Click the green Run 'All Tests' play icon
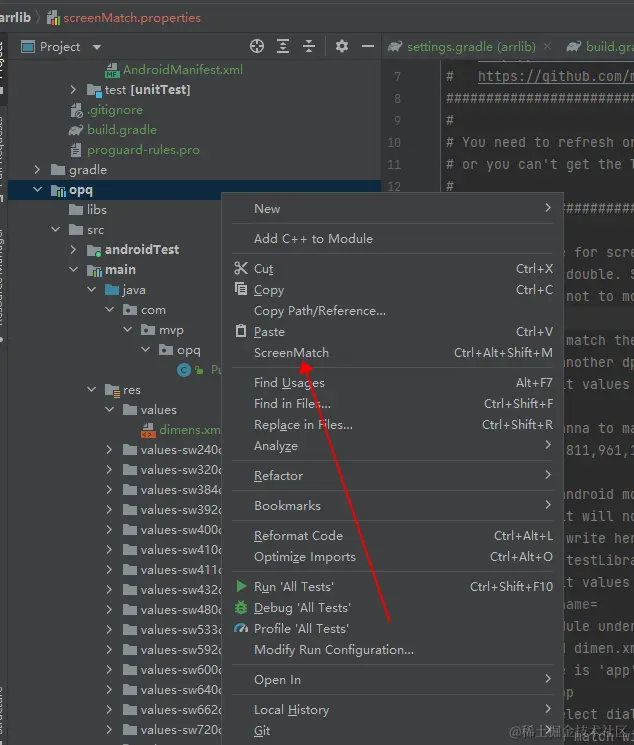The height and width of the screenshot is (745, 634). [x=241, y=586]
